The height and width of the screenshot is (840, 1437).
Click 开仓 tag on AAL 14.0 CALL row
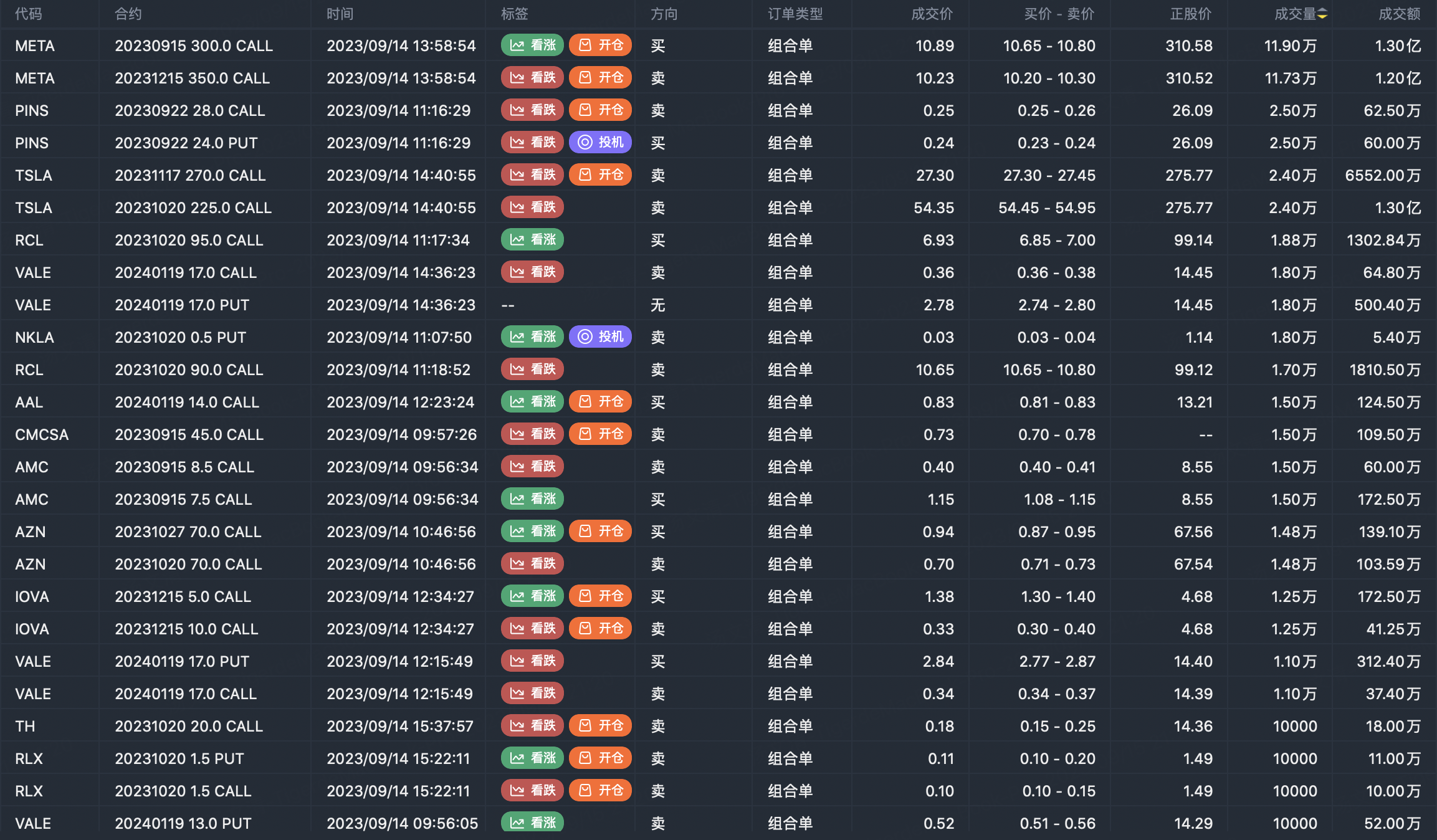(x=600, y=402)
